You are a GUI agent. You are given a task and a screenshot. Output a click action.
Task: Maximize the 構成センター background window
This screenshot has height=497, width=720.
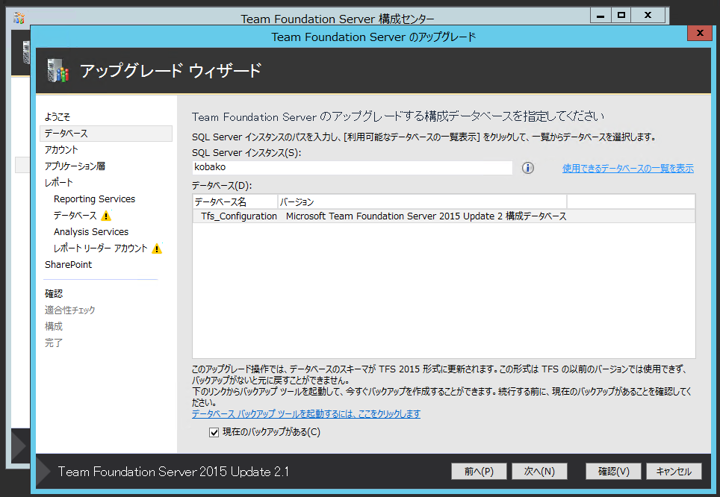(x=621, y=15)
